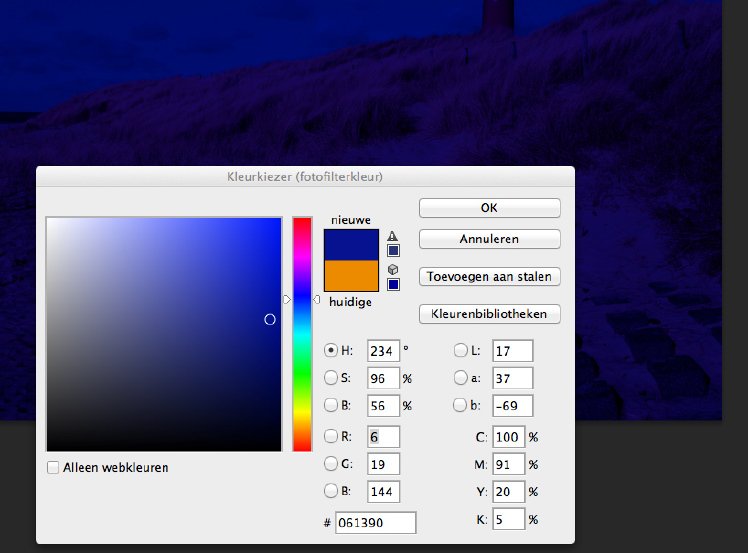Select the B (blue) radio button next to 144
The height and width of the screenshot is (553, 748).
(x=331, y=490)
